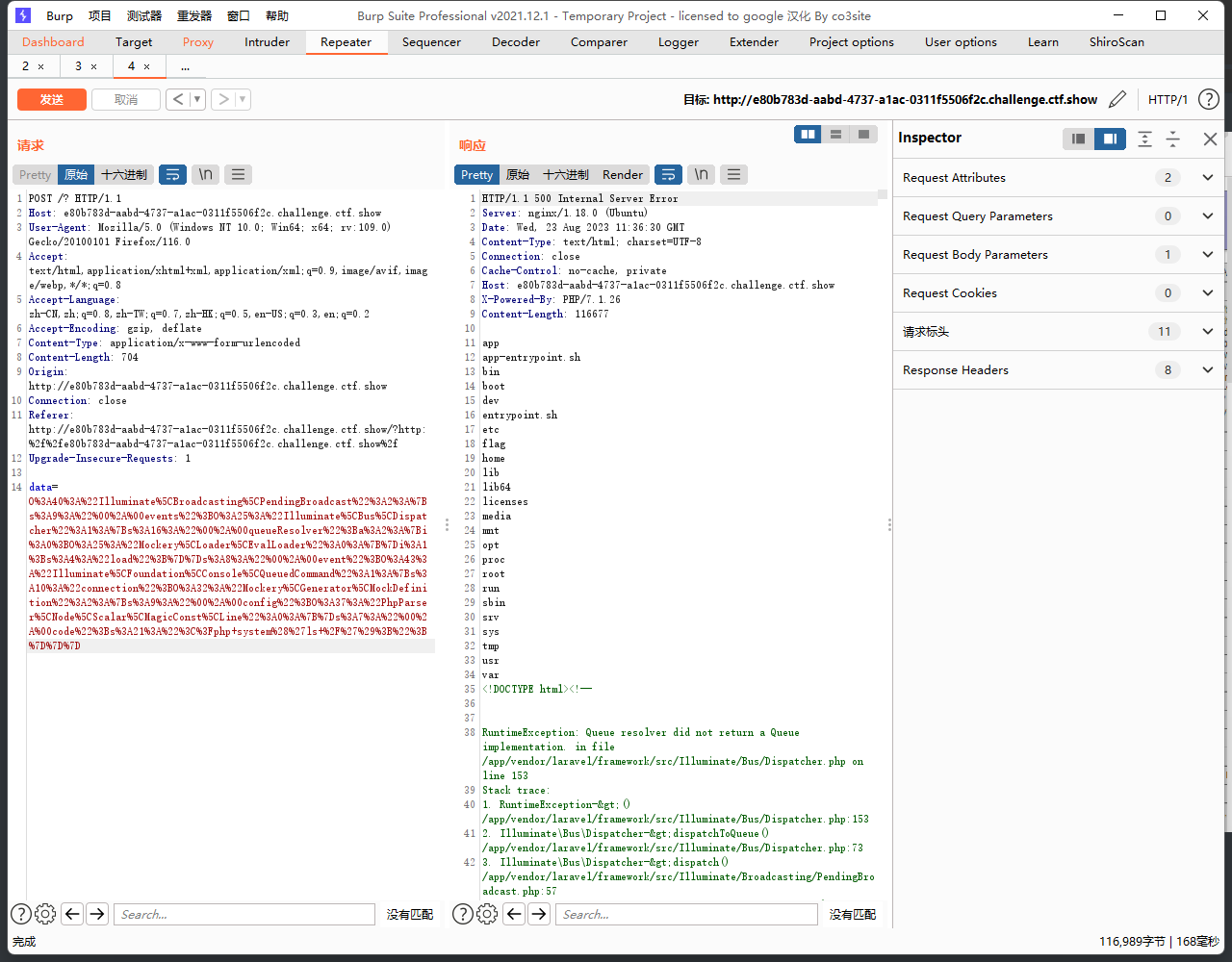Toggle request word wrap icon
The height and width of the screenshot is (962, 1232).
click(172, 174)
